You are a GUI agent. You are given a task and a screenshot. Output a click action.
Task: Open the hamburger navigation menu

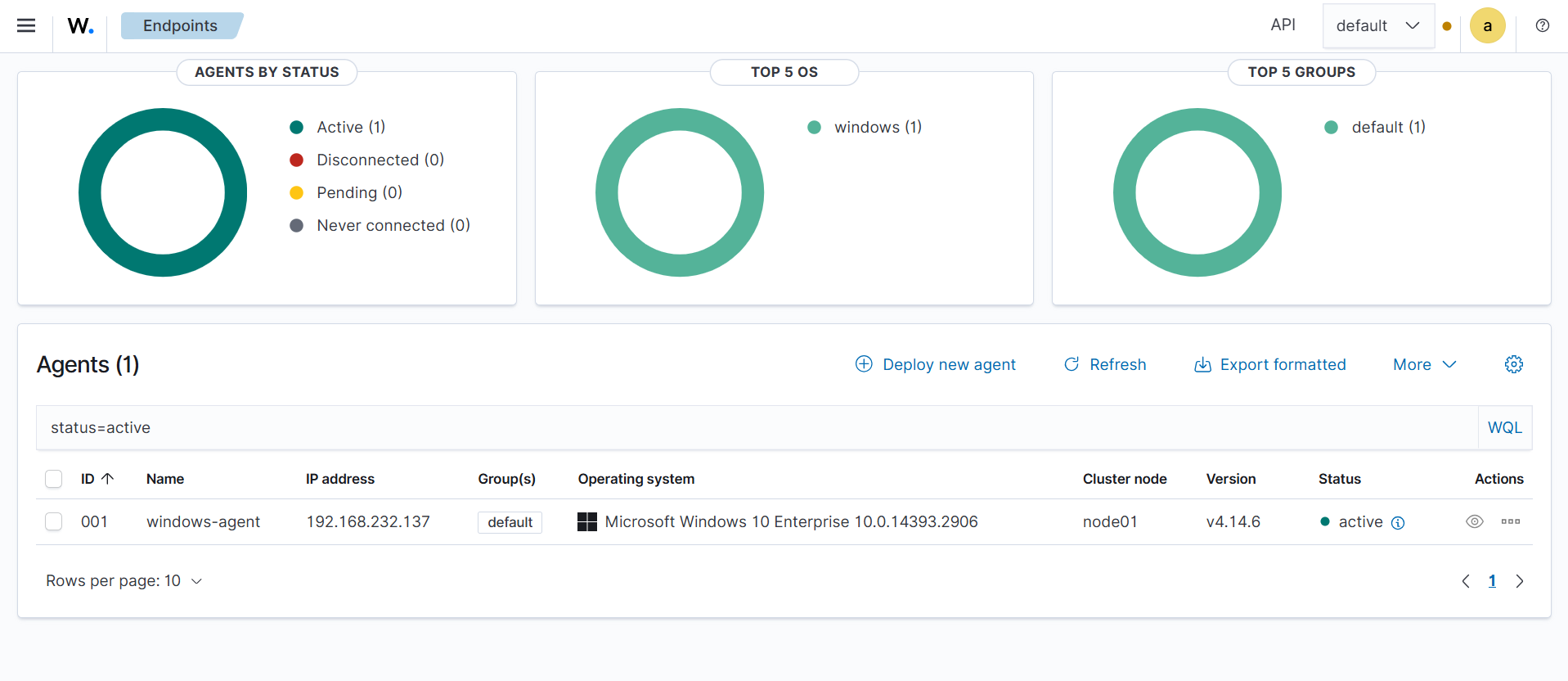(26, 25)
